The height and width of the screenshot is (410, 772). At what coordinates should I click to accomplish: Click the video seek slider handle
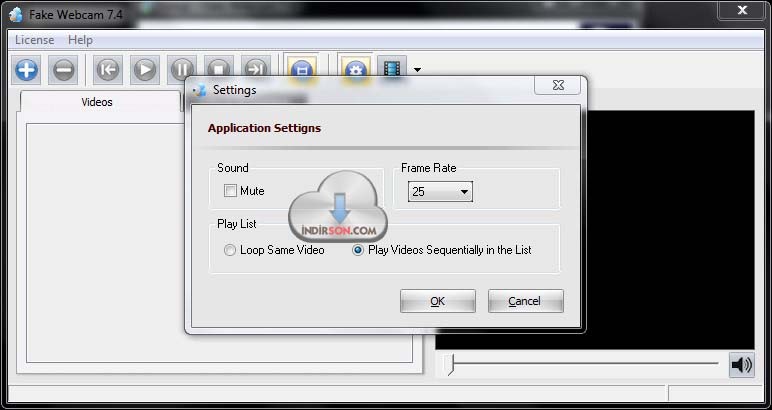tap(451, 365)
